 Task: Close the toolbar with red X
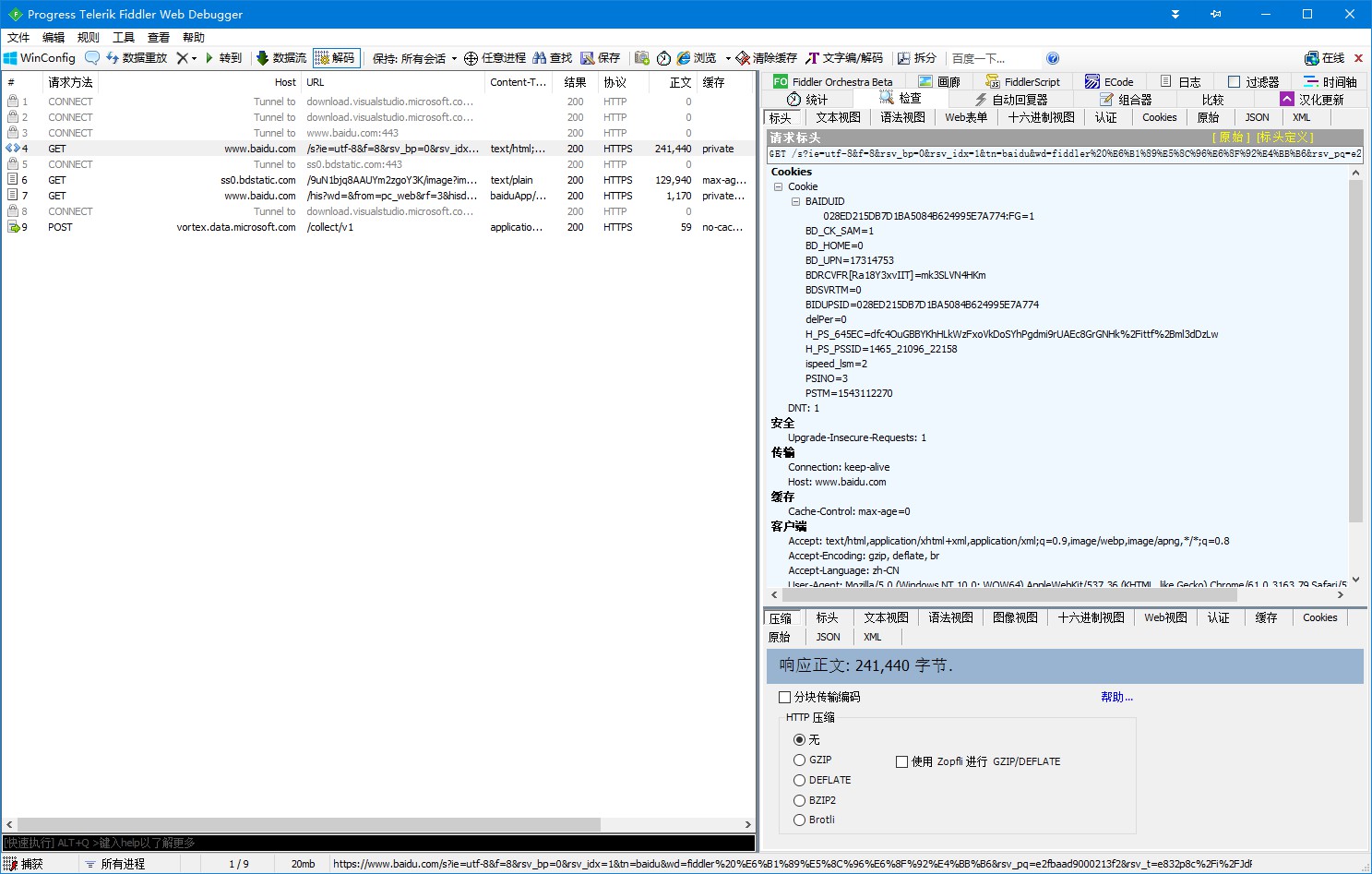1358,58
